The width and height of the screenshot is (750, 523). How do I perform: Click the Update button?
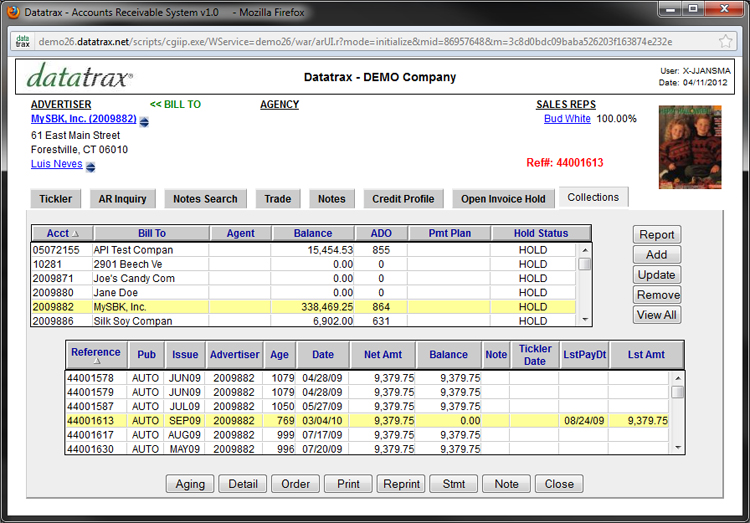click(657, 275)
